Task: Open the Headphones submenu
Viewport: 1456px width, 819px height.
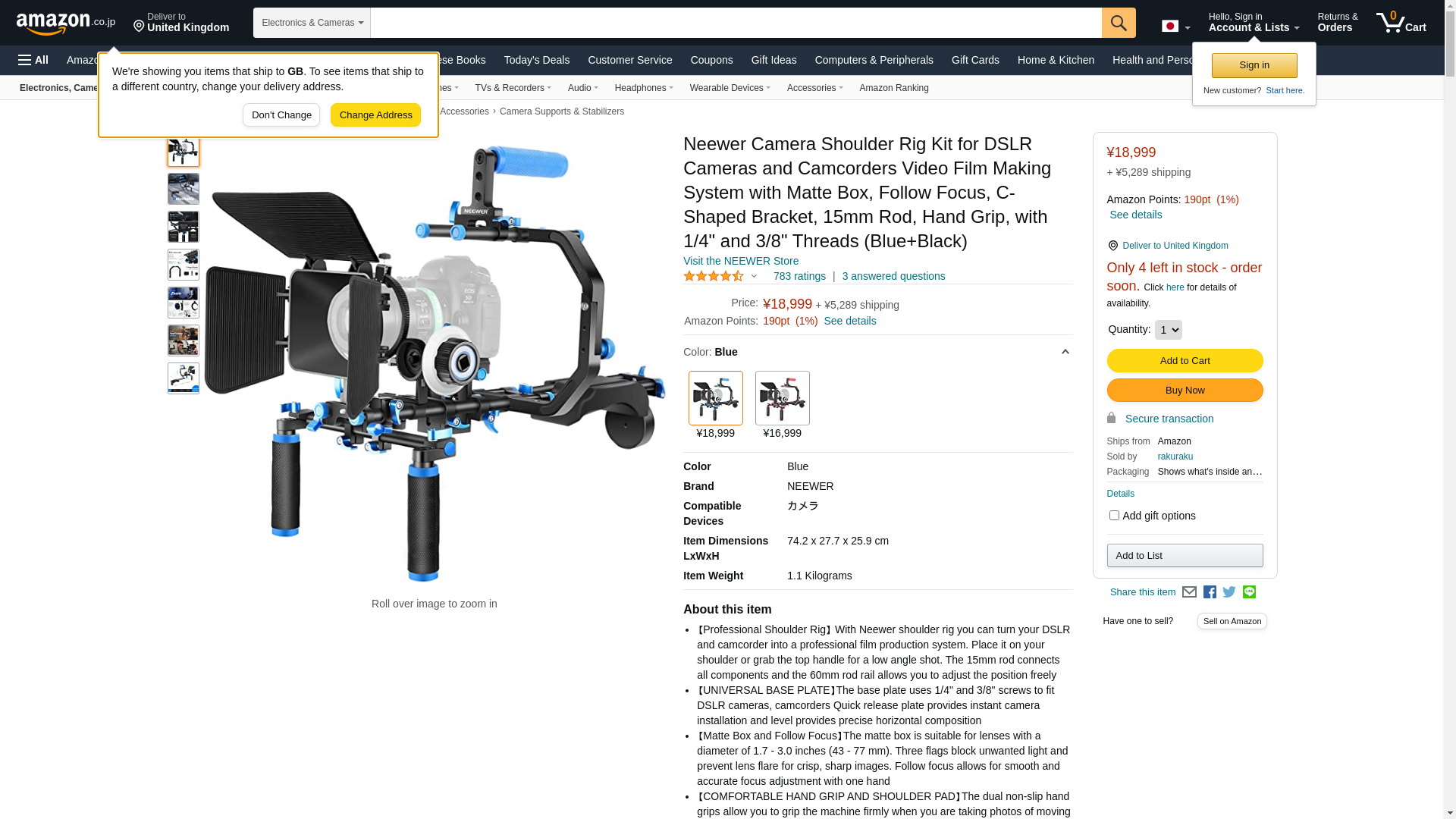Action: pos(644,88)
